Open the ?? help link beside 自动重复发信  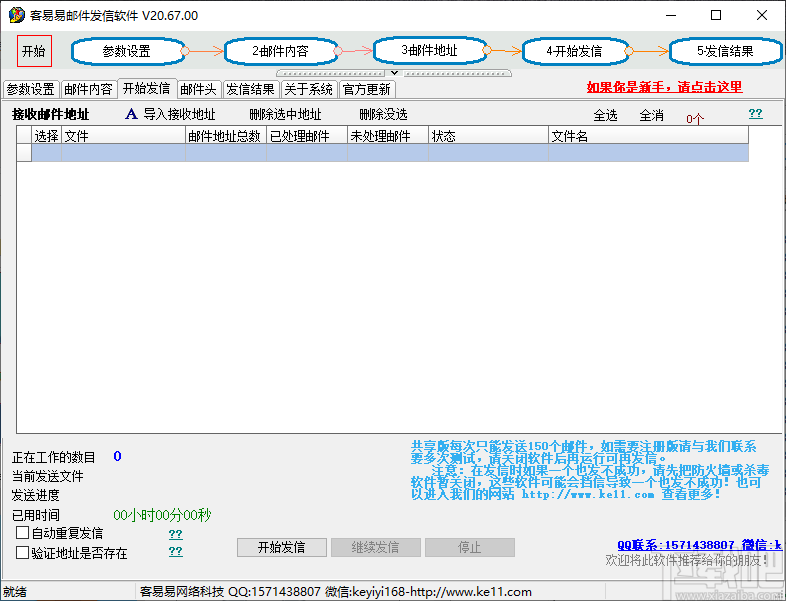[x=175, y=533]
